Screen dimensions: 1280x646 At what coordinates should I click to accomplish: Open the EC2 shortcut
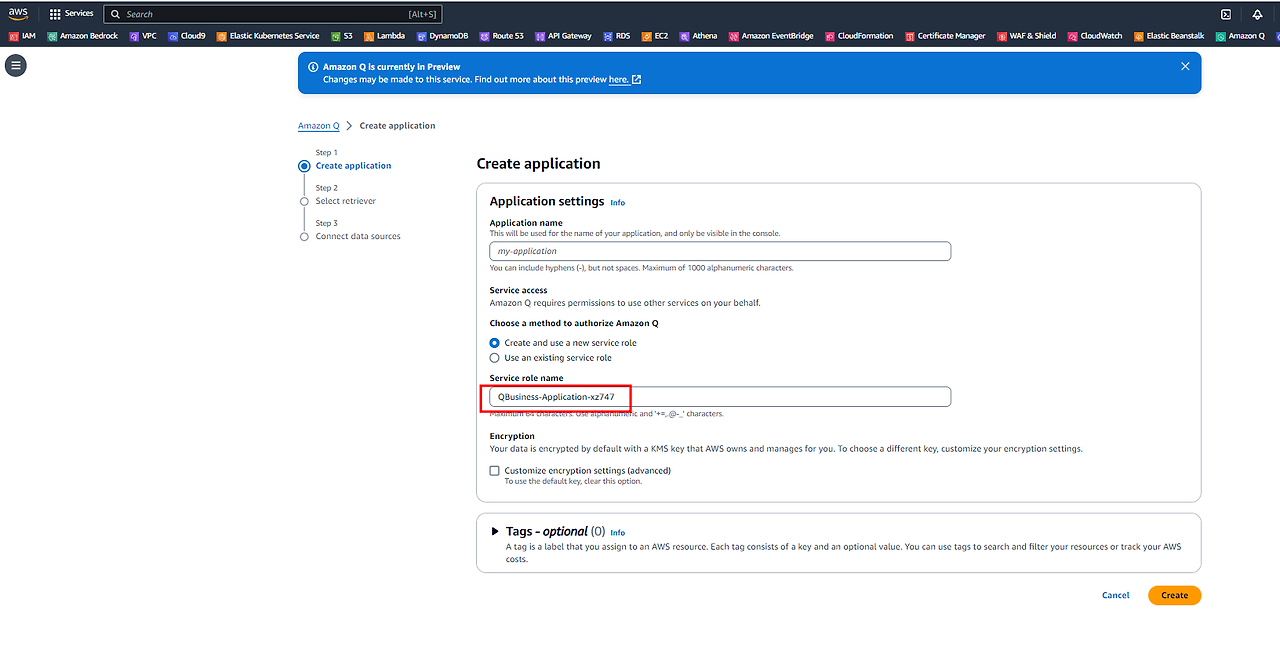pyautogui.click(x=655, y=36)
